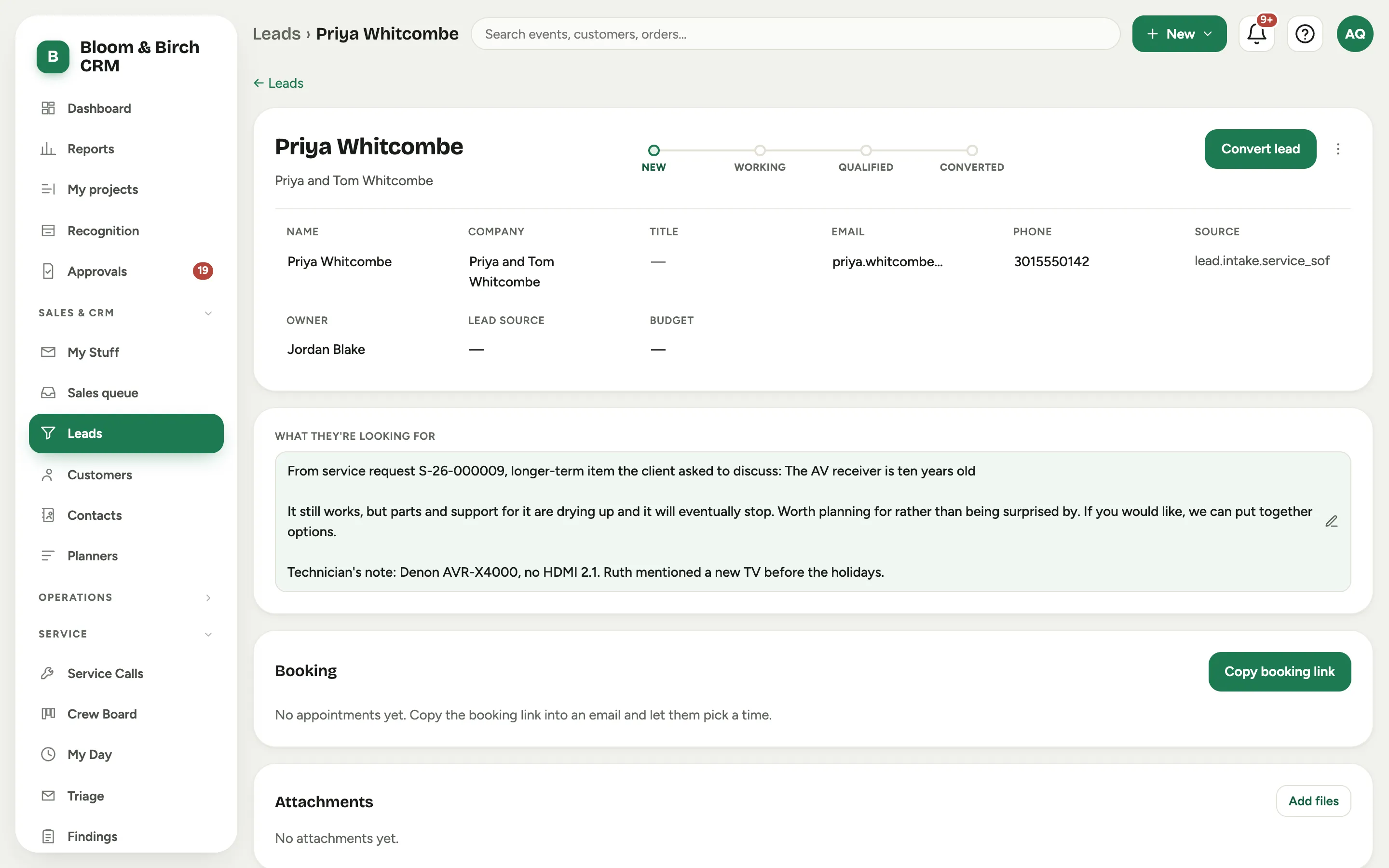The width and height of the screenshot is (1389, 868).
Task: Click the Bloom & Birch B logo
Action: point(53,56)
